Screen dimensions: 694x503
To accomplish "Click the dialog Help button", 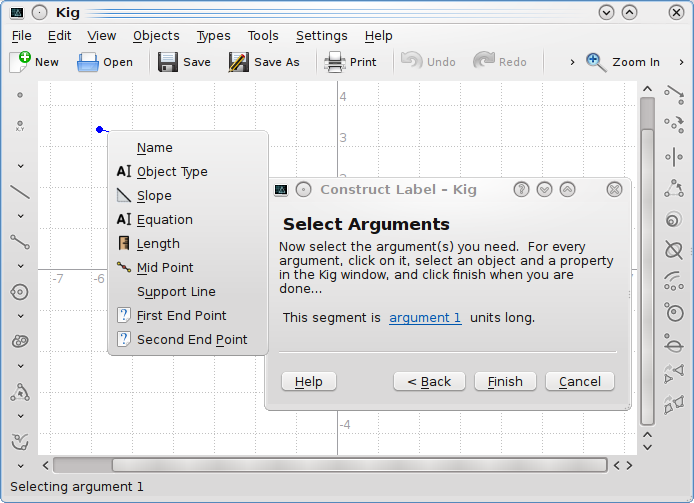I will coord(308,382).
